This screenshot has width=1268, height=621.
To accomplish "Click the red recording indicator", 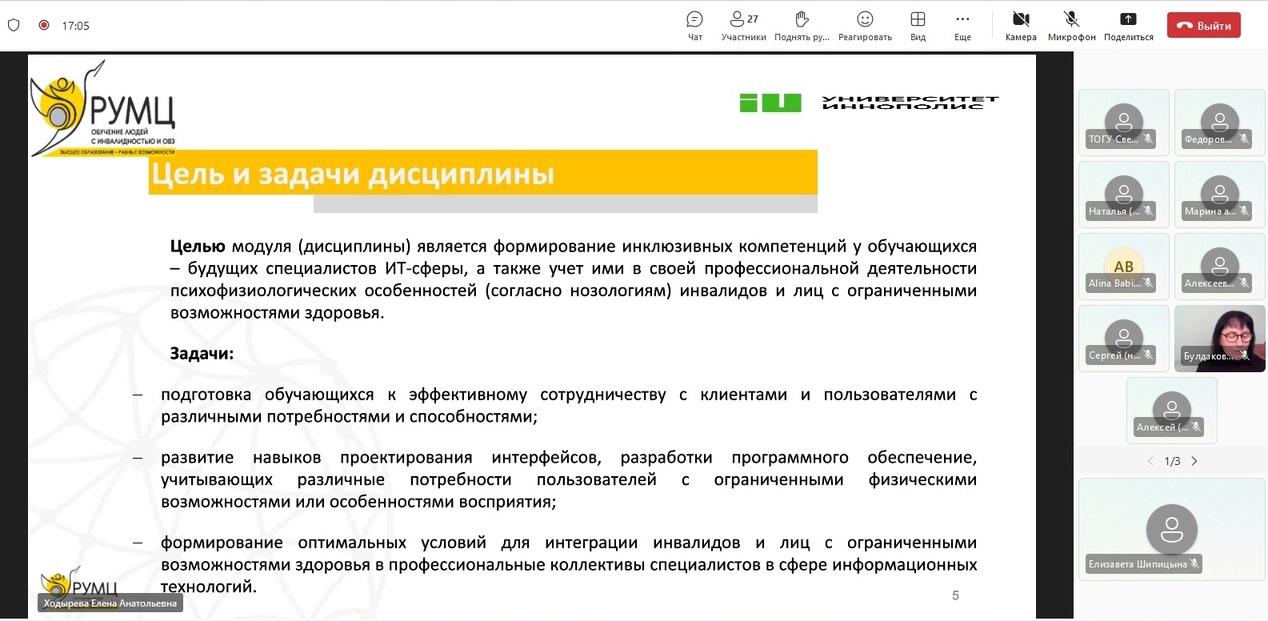I will point(43,25).
